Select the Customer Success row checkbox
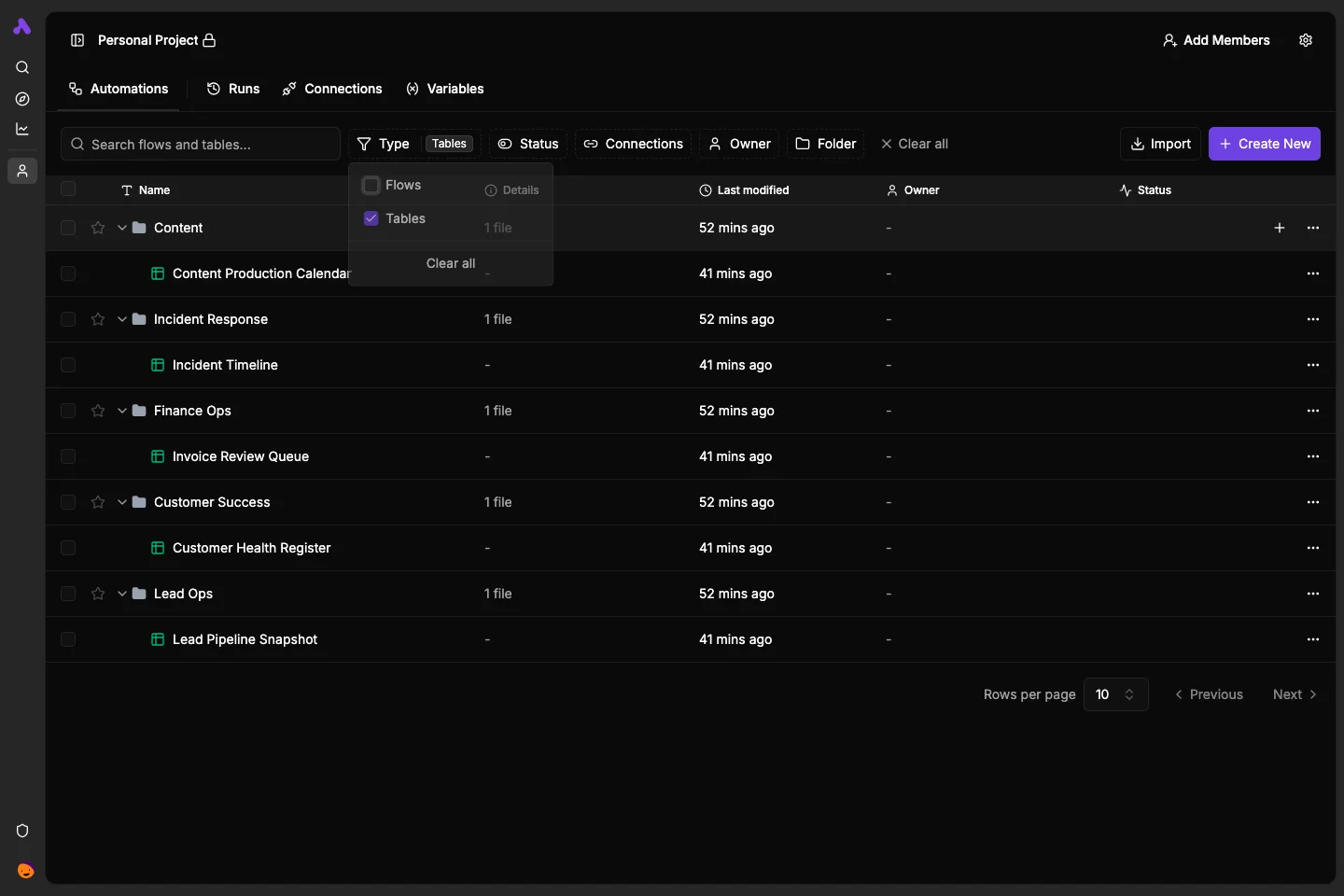1344x896 pixels. pyautogui.click(x=68, y=502)
